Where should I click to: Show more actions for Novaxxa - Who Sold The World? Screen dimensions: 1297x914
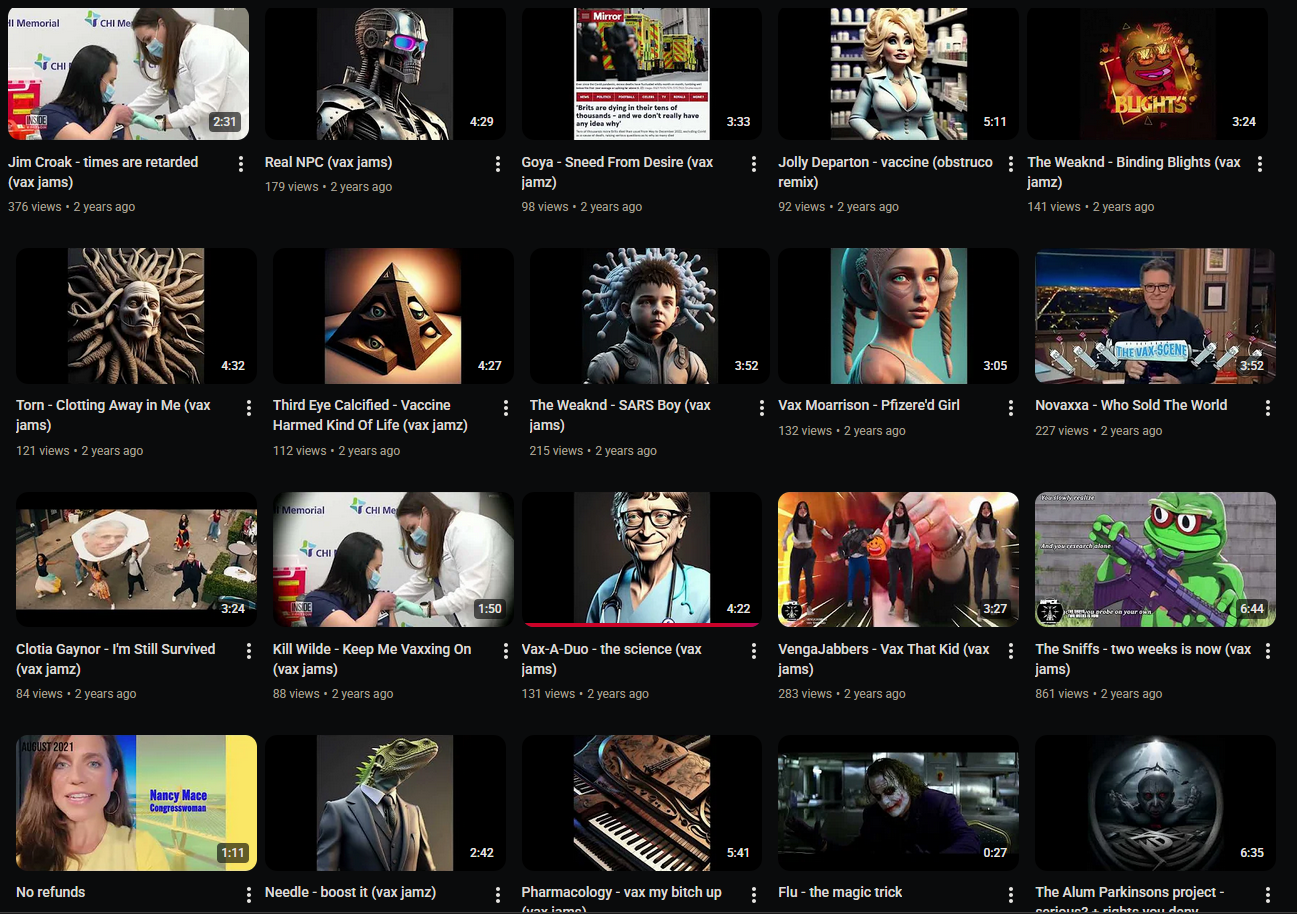pyautogui.click(x=1268, y=408)
